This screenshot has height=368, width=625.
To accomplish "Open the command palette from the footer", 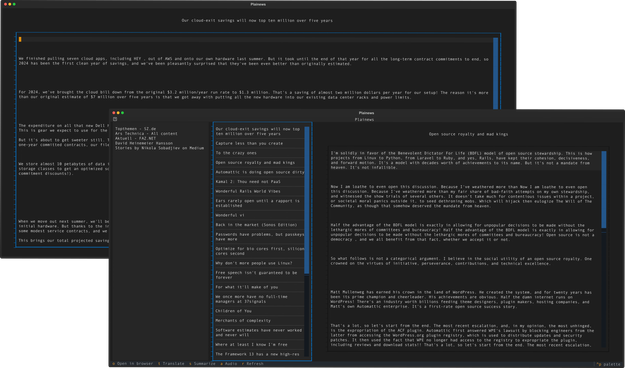I will click(609, 364).
